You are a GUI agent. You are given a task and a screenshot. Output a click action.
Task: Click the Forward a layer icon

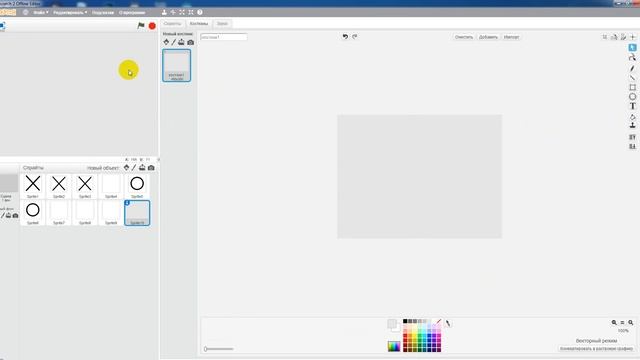(x=632, y=137)
